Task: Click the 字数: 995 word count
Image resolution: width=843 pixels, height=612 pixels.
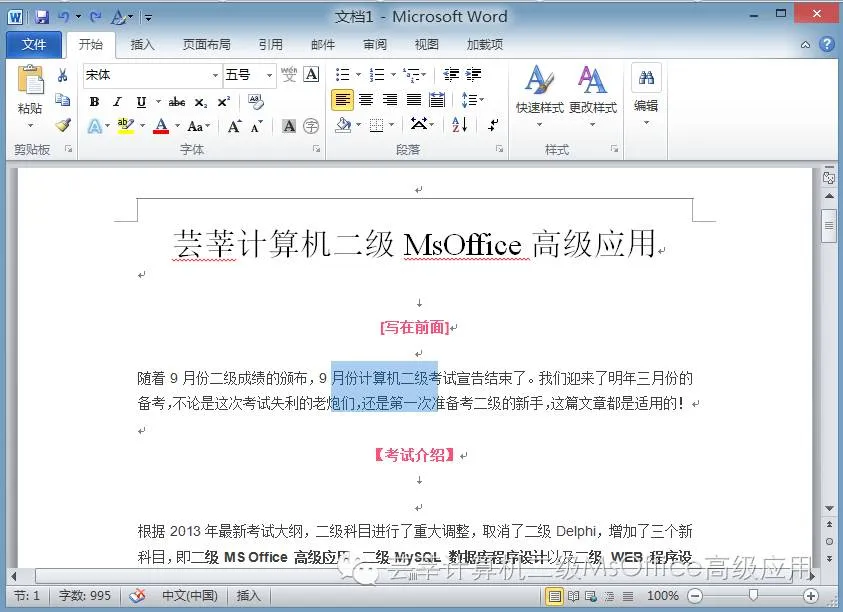Action: (x=84, y=595)
